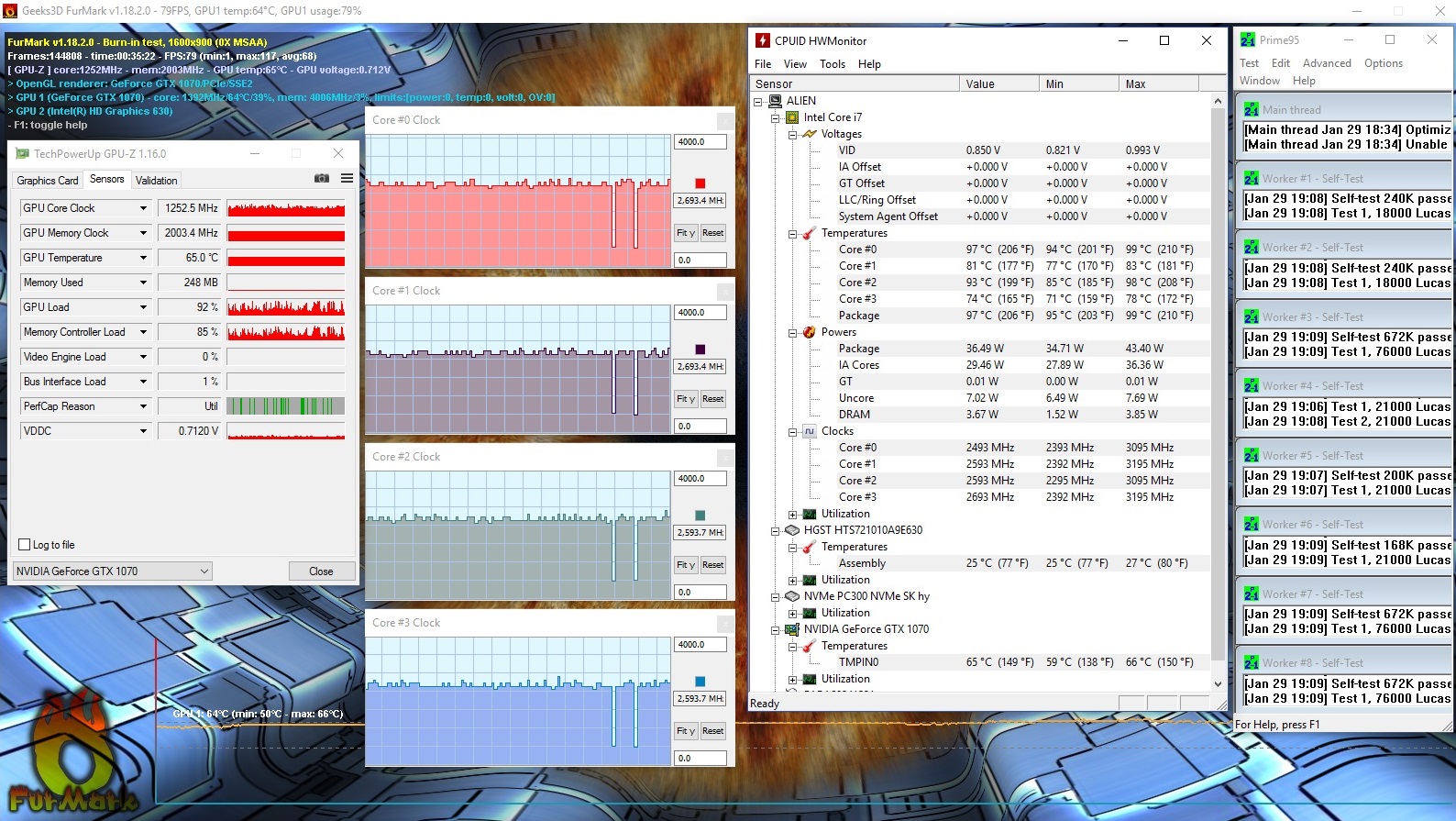Open HWMonitor's File menu

tap(763, 64)
